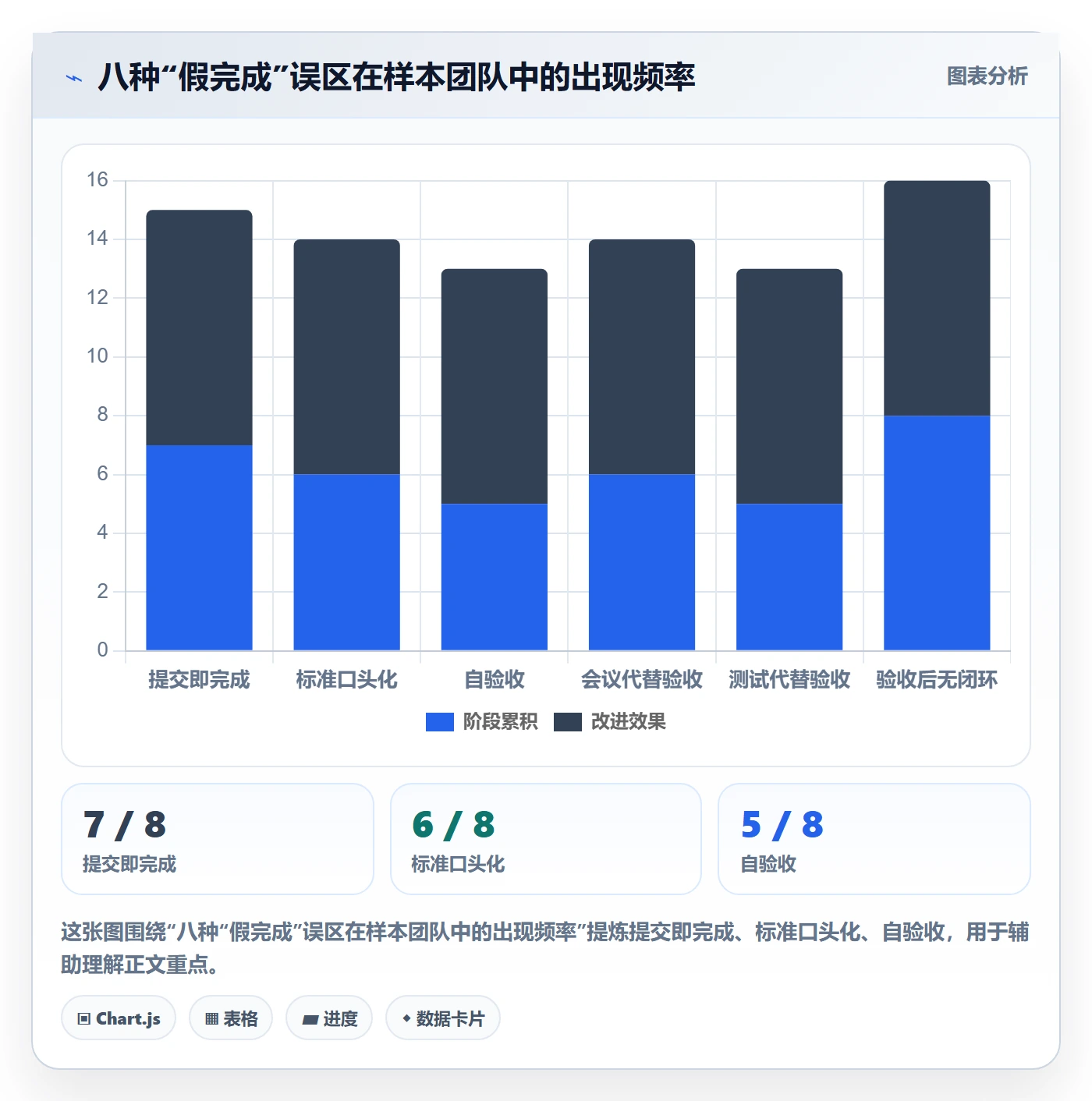Click the 会议代替验收 x-axis label
Viewport: 1092px width, 1101px height.
(x=642, y=680)
